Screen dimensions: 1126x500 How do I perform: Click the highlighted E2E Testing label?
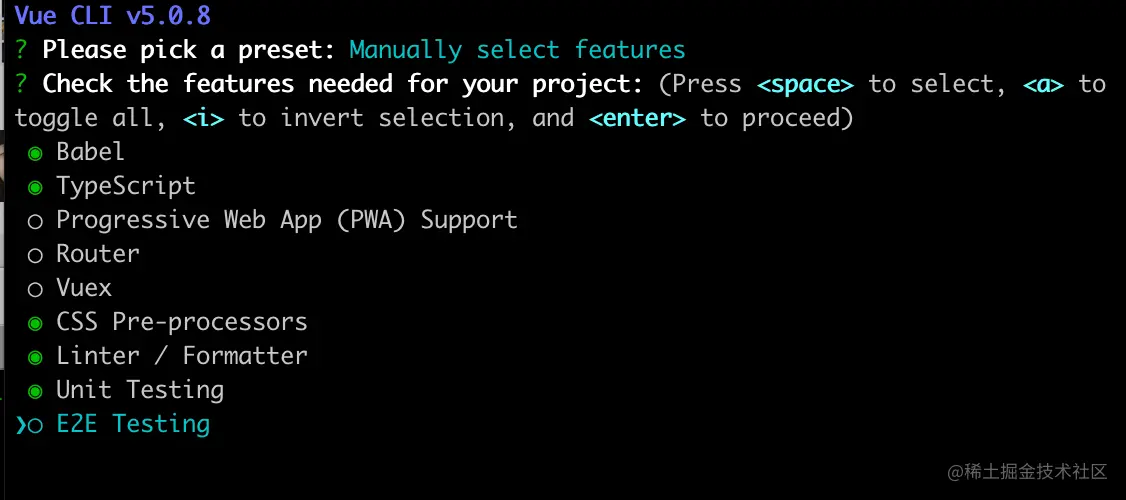pyautogui.click(x=132, y=424)
